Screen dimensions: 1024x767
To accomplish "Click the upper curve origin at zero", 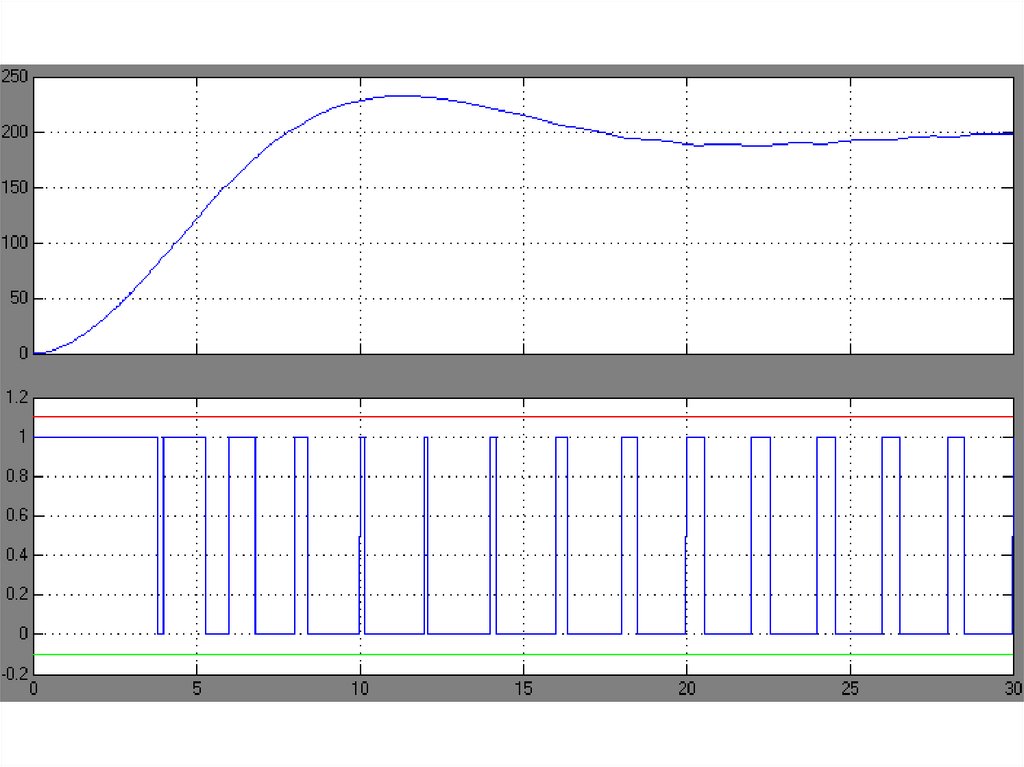I will 35,353.
